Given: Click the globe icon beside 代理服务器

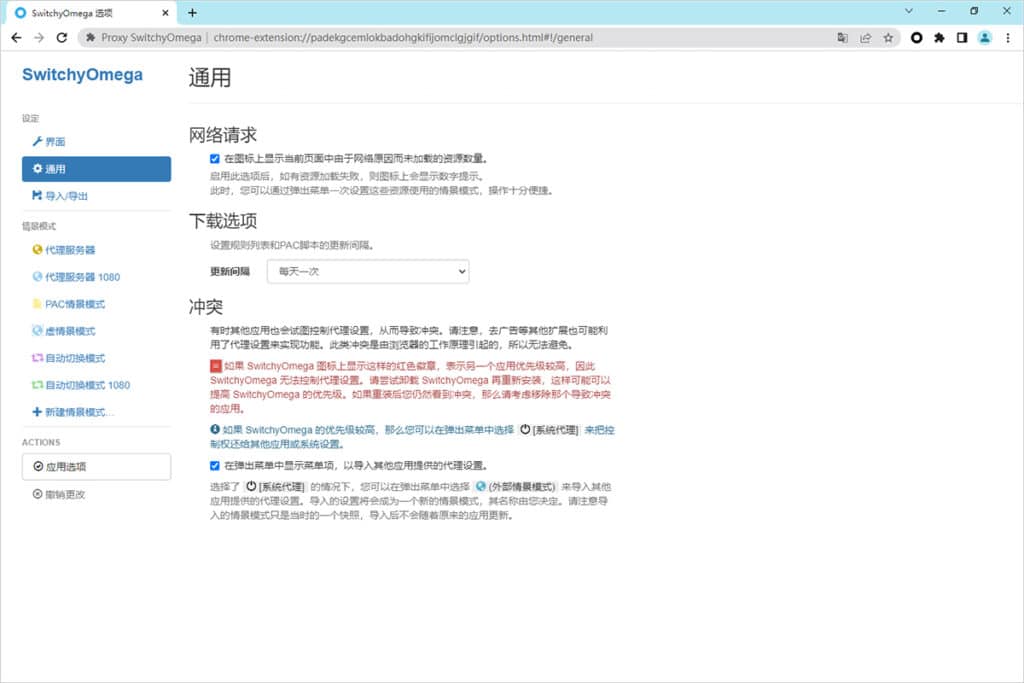Looking at the screenshot, I should [37, 249].
